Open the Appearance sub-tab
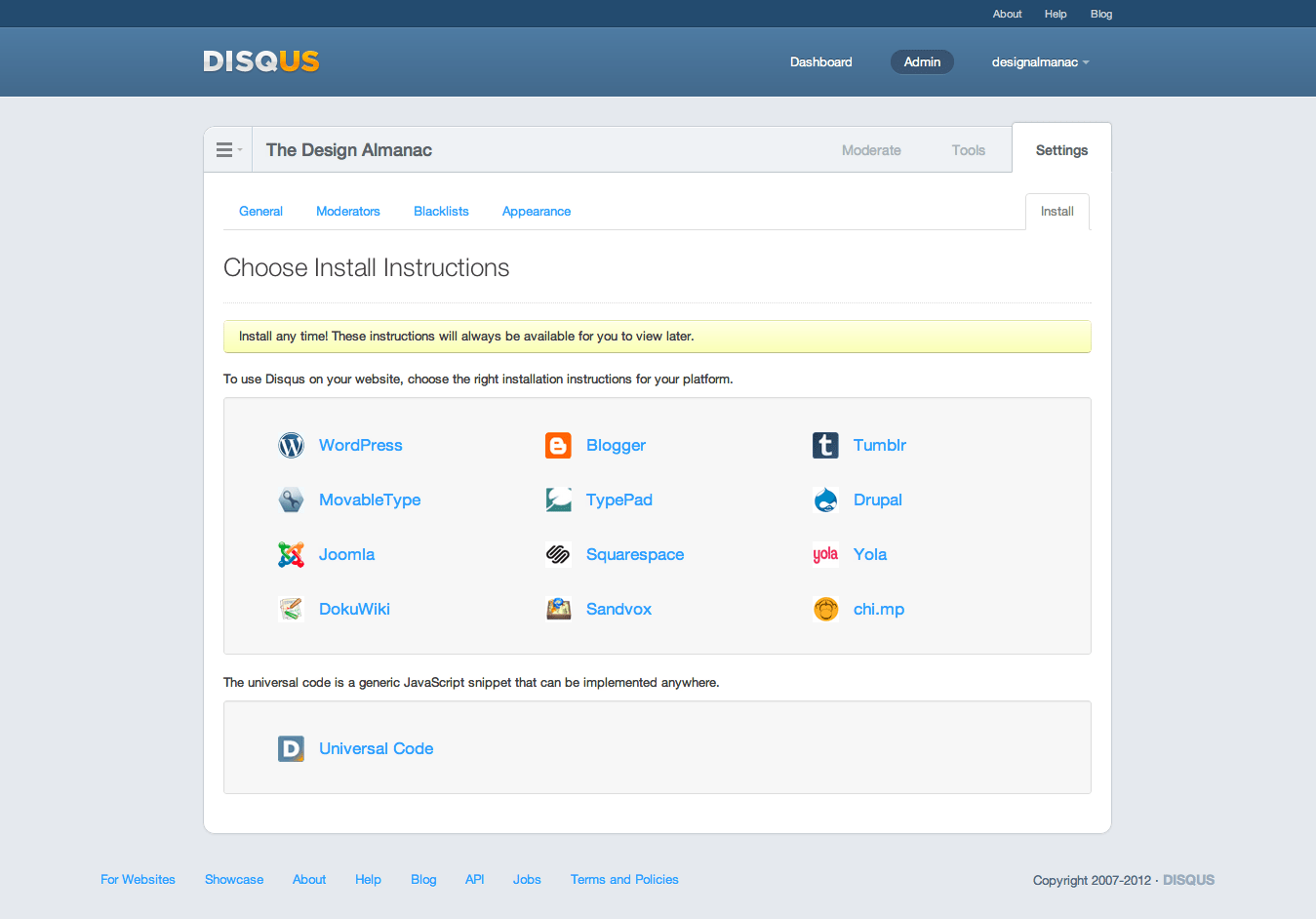This screenshot has height=919, width=1316. click(537, 211)
